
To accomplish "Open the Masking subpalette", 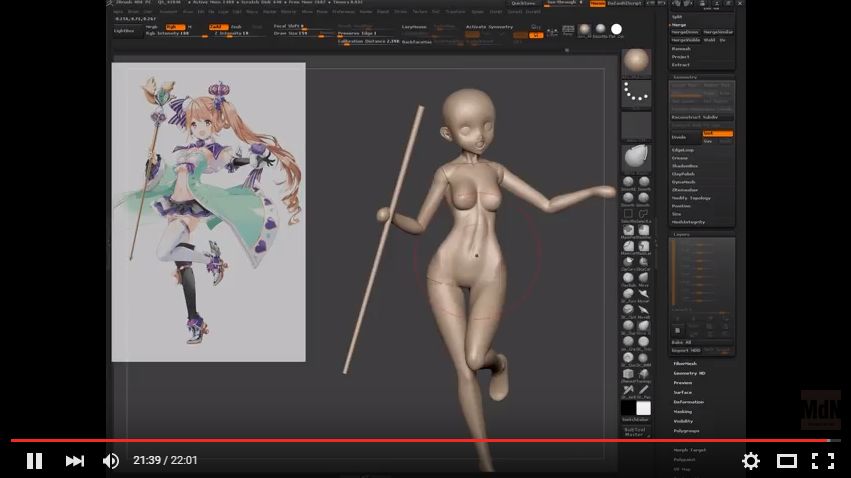I will (683, 411).
